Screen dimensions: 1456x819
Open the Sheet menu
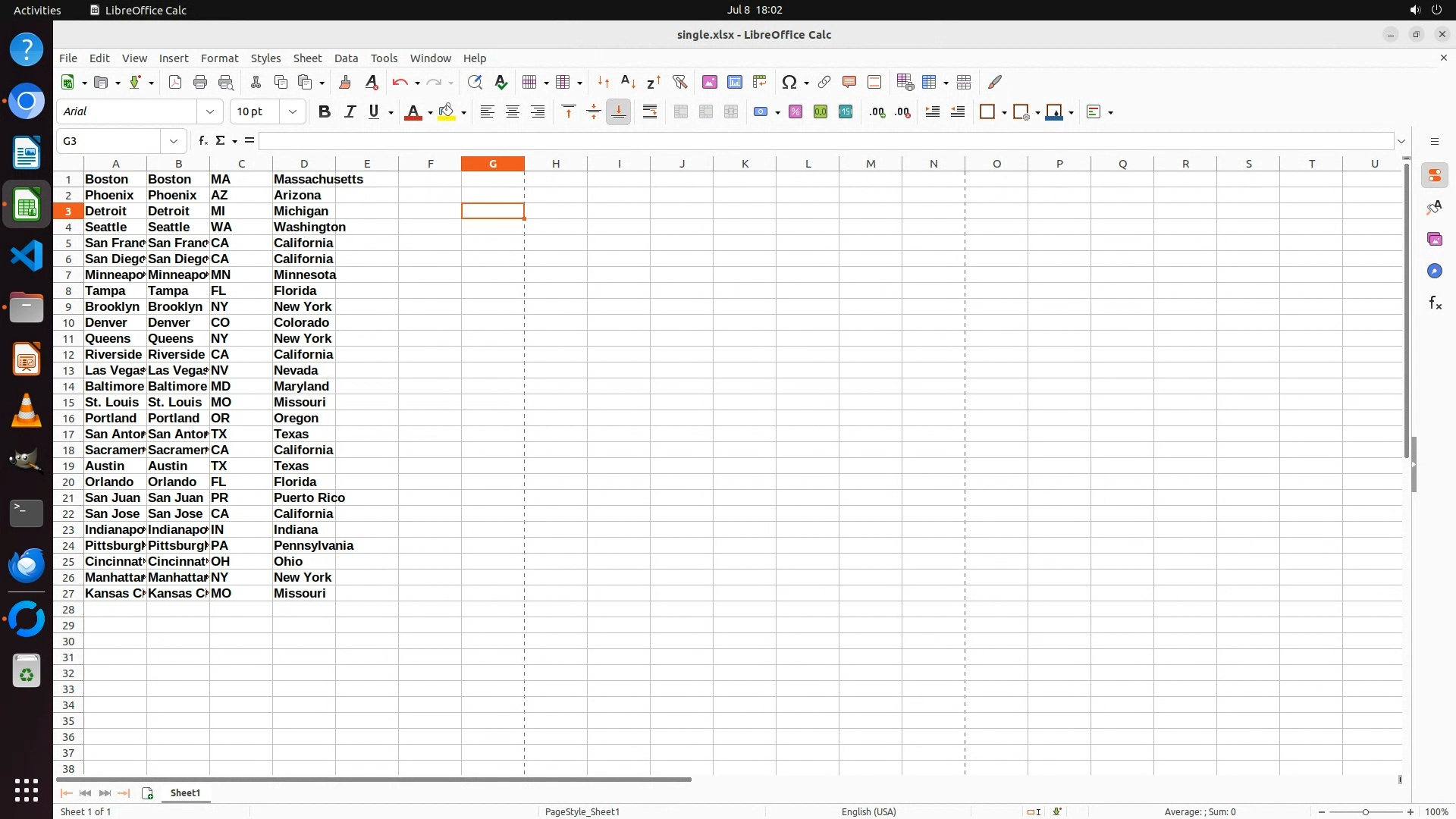pos(307,58)
